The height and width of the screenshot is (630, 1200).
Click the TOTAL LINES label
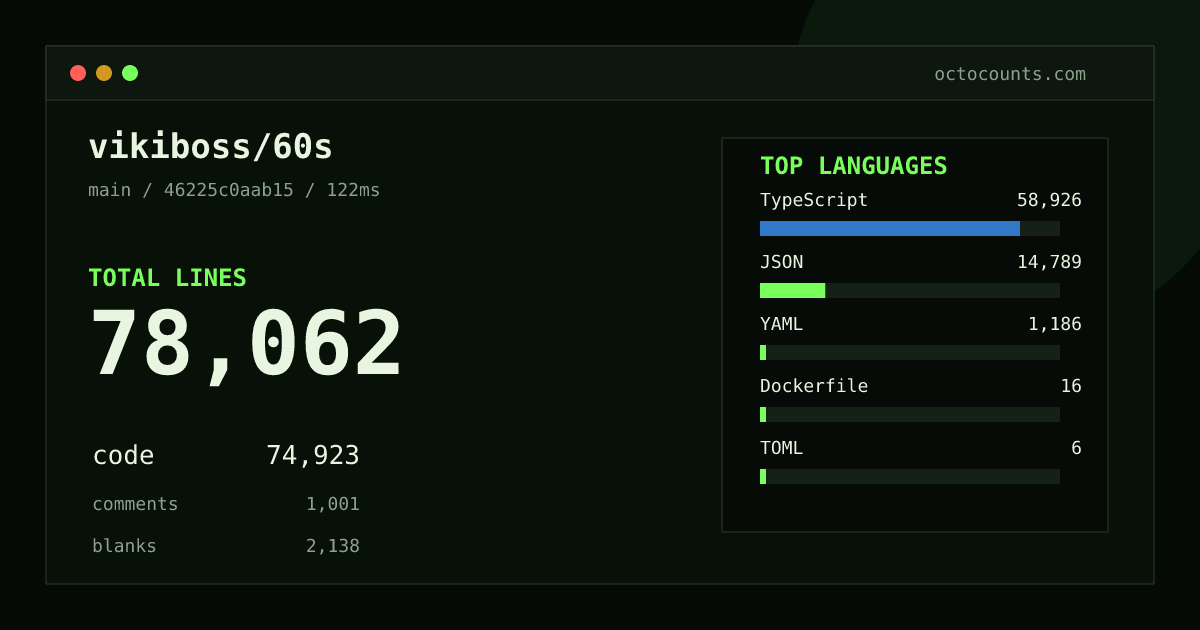167,278
